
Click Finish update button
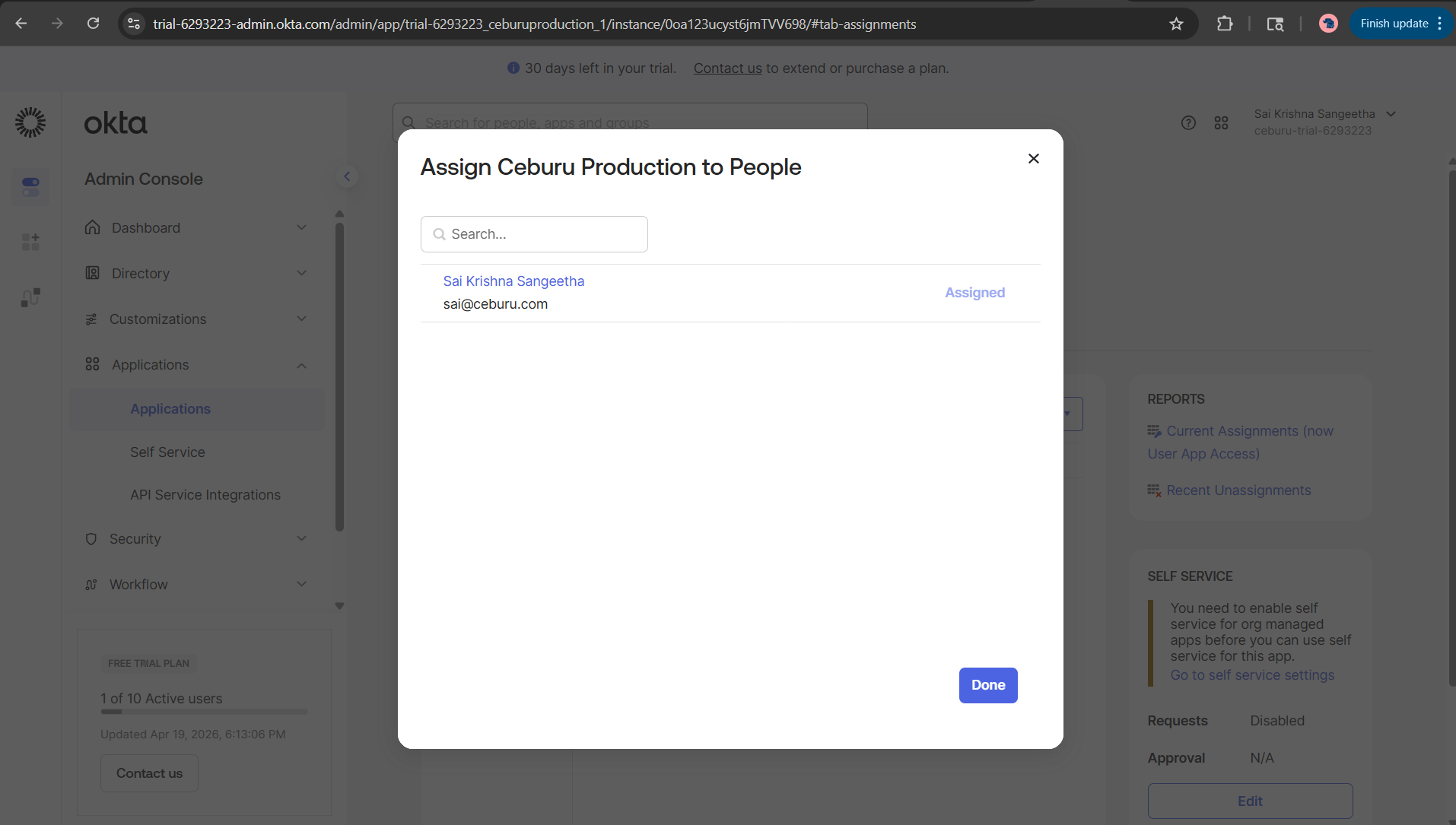tap(1394, 24)
